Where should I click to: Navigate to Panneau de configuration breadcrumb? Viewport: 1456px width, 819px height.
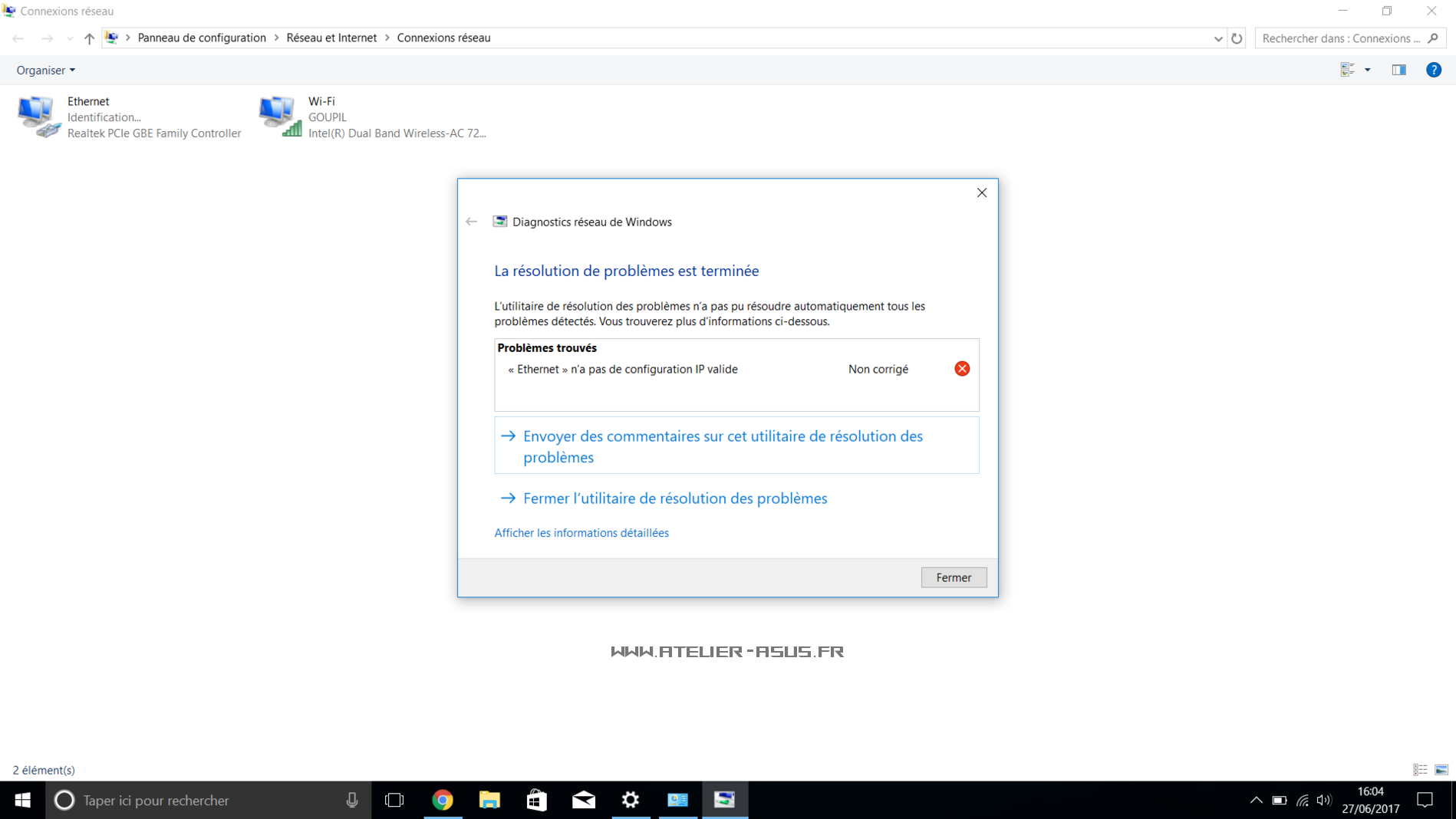pyautogui.click(x=202, y=38)
